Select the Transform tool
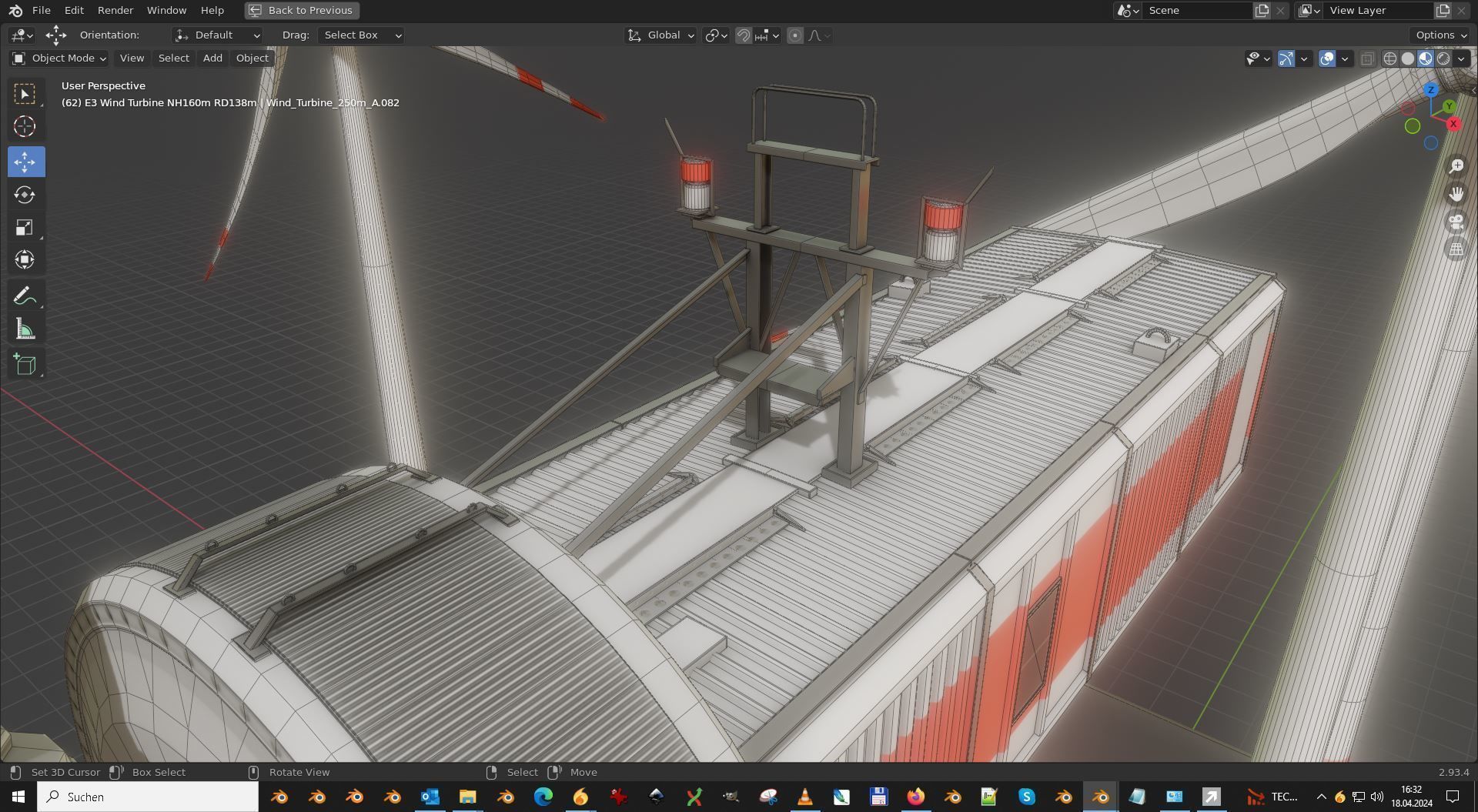 [x=25, y=259]
